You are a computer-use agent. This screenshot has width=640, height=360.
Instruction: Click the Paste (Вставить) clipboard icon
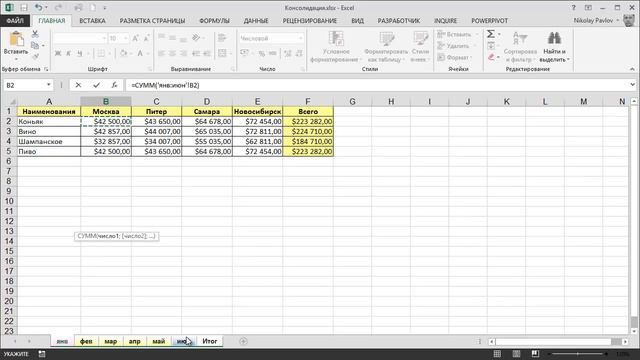[x=16, y=39]
